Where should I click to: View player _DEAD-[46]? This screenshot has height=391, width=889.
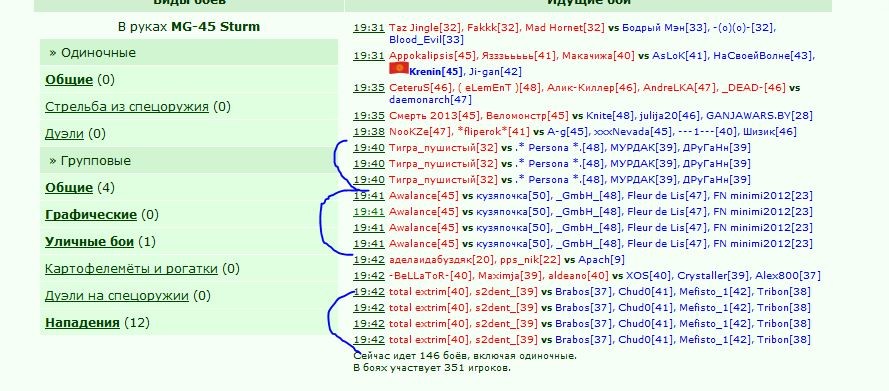[753, 88]
